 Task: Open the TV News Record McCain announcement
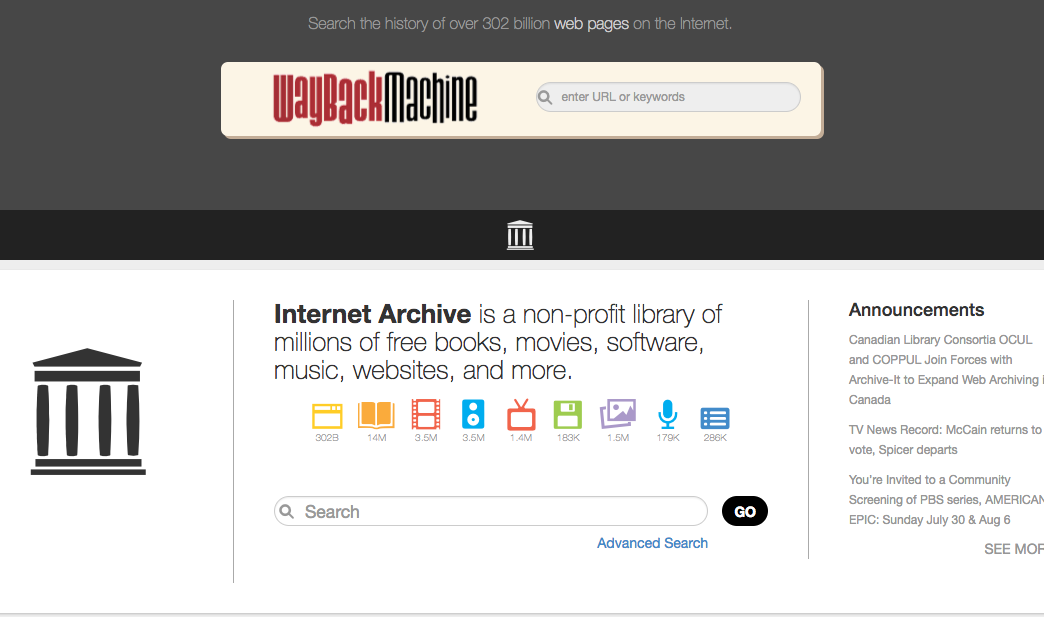point(946,439)
